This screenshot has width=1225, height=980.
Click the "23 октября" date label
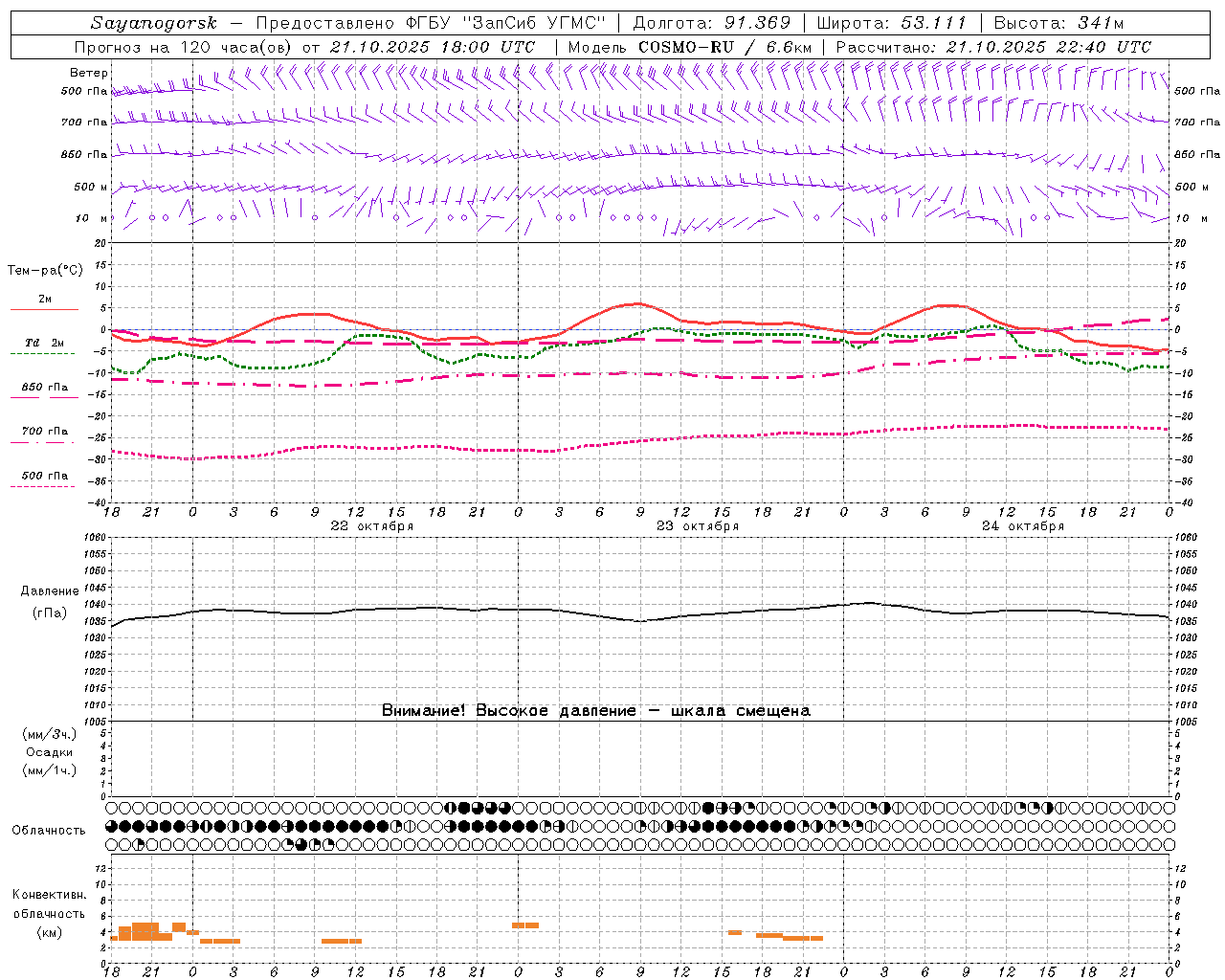pos(697,526)
